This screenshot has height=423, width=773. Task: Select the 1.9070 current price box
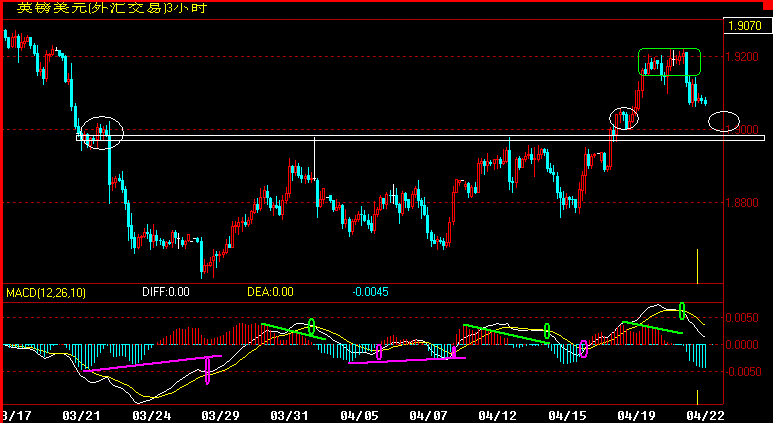747,26
